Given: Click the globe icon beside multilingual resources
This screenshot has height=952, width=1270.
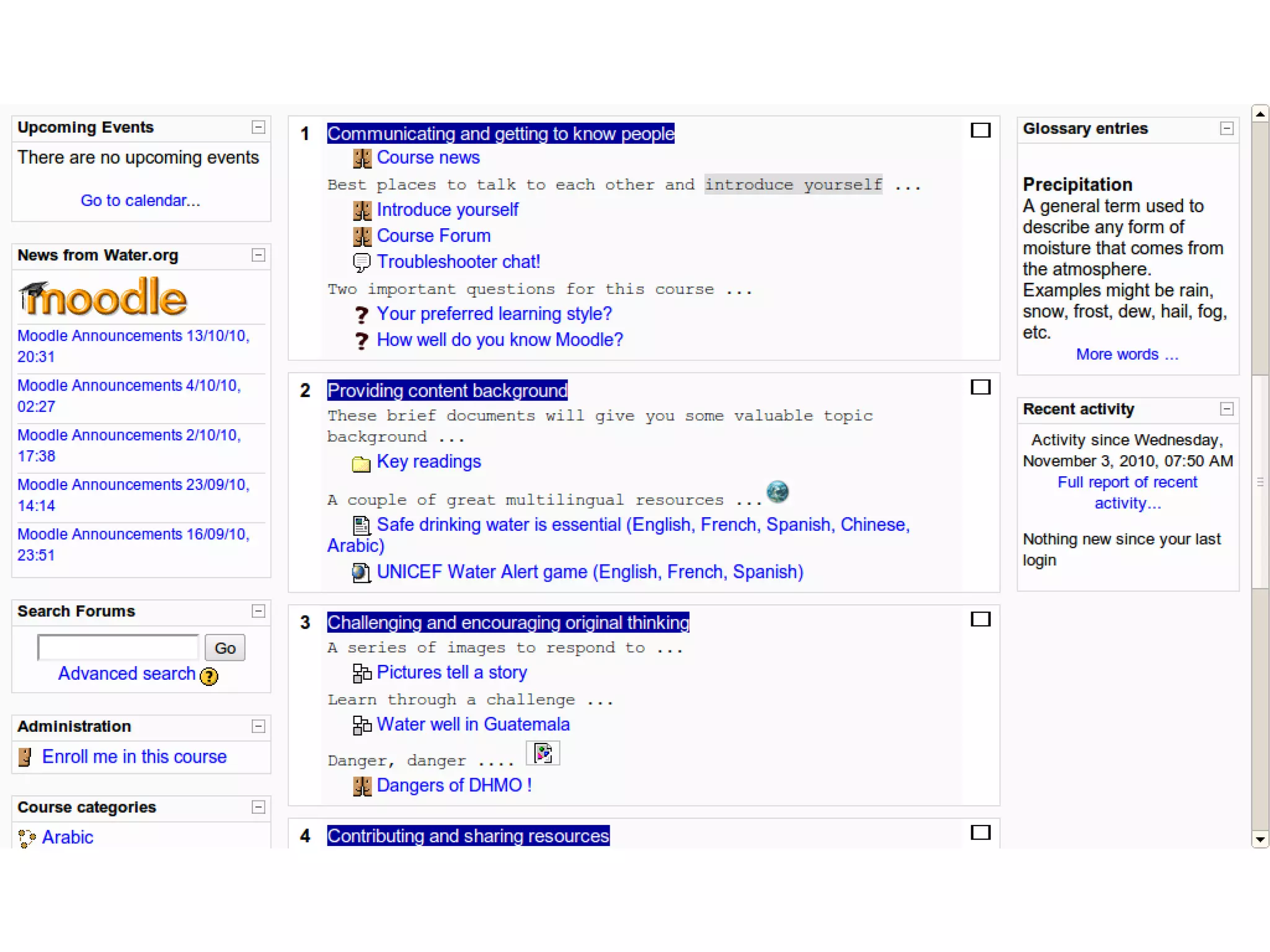Looking at the screenshot, I should pos(777,492).
